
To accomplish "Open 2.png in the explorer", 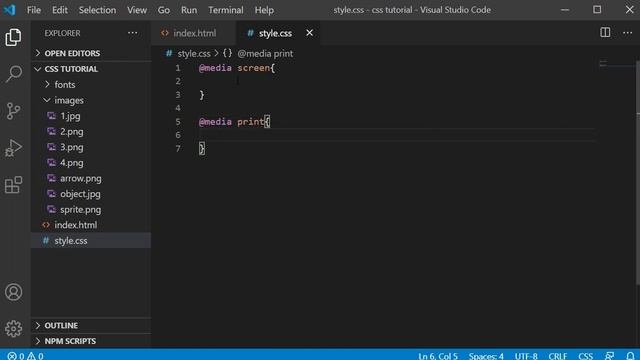I will tap(91, 131).
